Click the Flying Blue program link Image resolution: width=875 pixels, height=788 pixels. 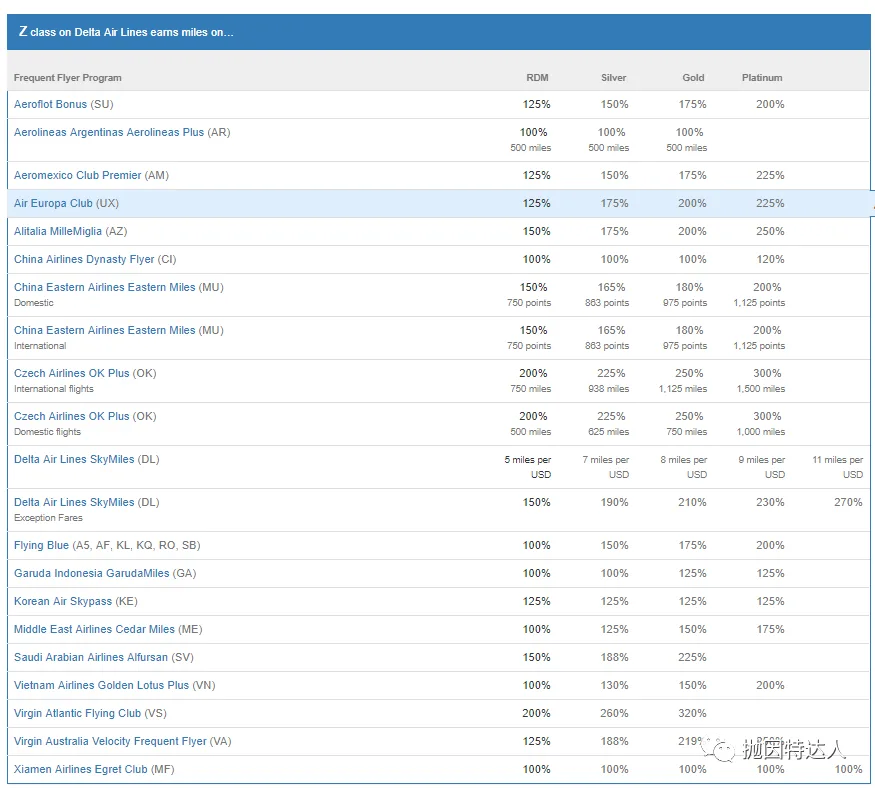click(x=41, y=545)
